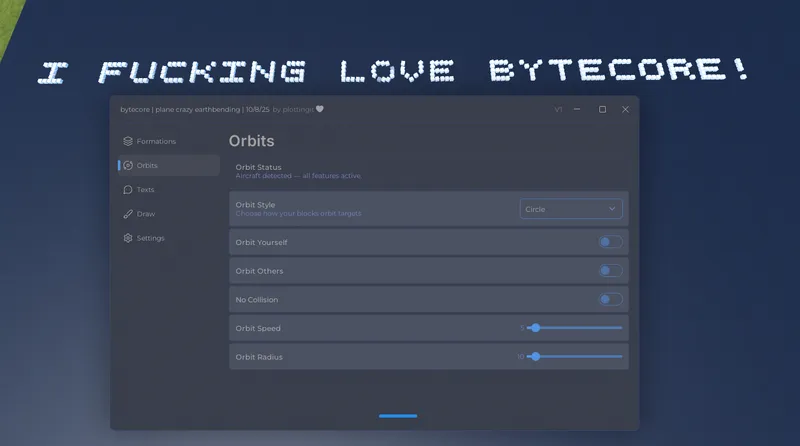Viewport: 800px width, 446px height.
Task: Open the Orbit Style Circle dropdown
Action: coord(570,209)
